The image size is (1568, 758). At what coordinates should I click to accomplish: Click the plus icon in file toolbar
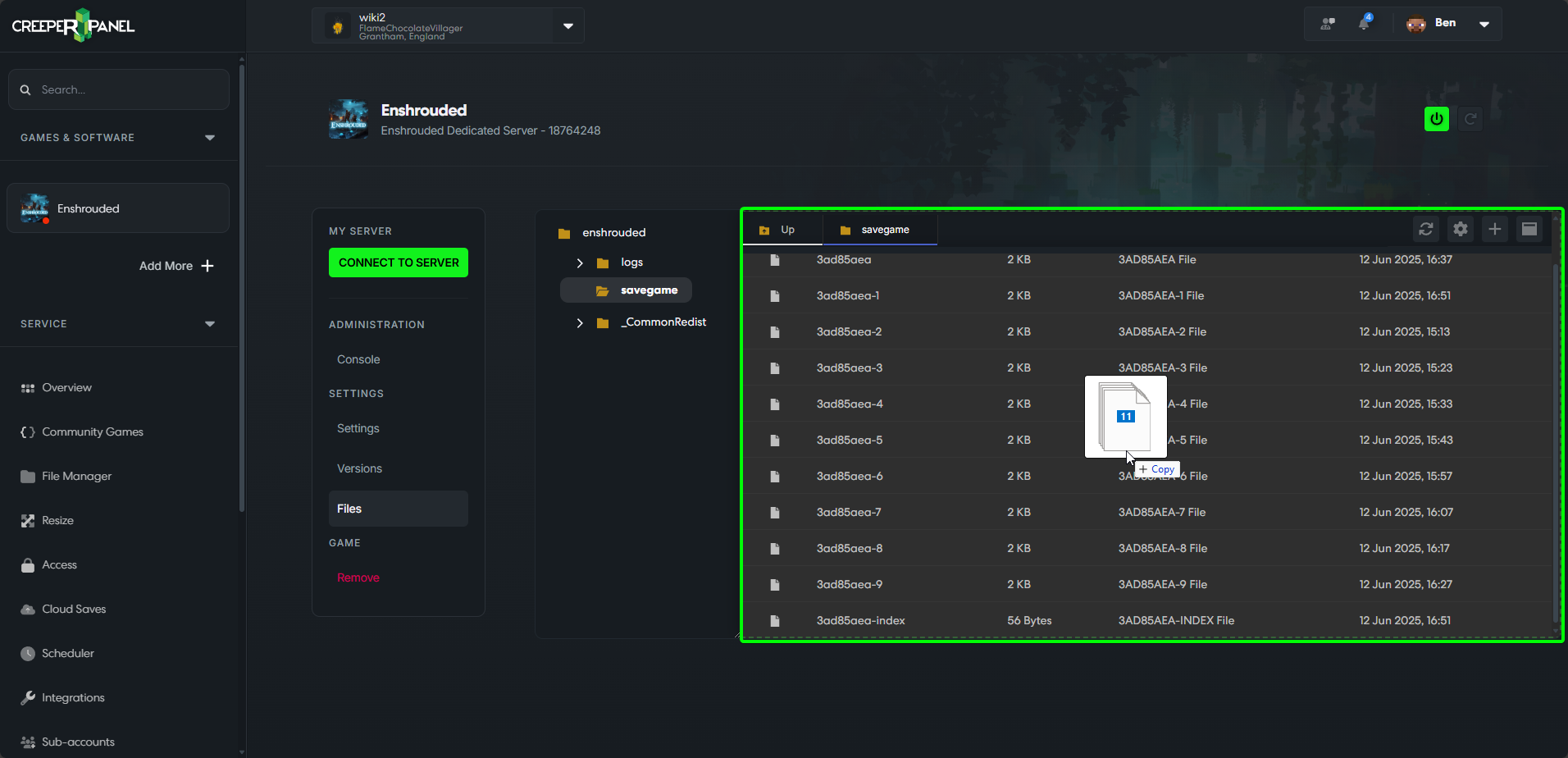[1495, 229]
